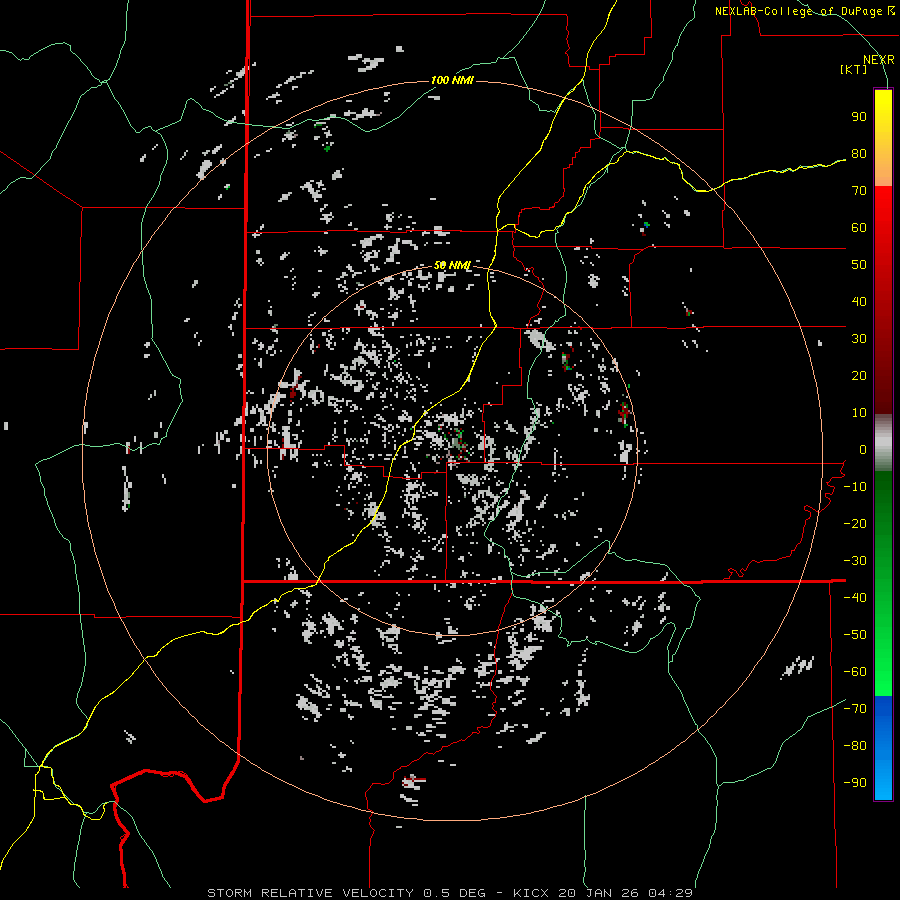Click the -80 knot scale label
Screen dimensions: 900x900
[x=855, y=746]
